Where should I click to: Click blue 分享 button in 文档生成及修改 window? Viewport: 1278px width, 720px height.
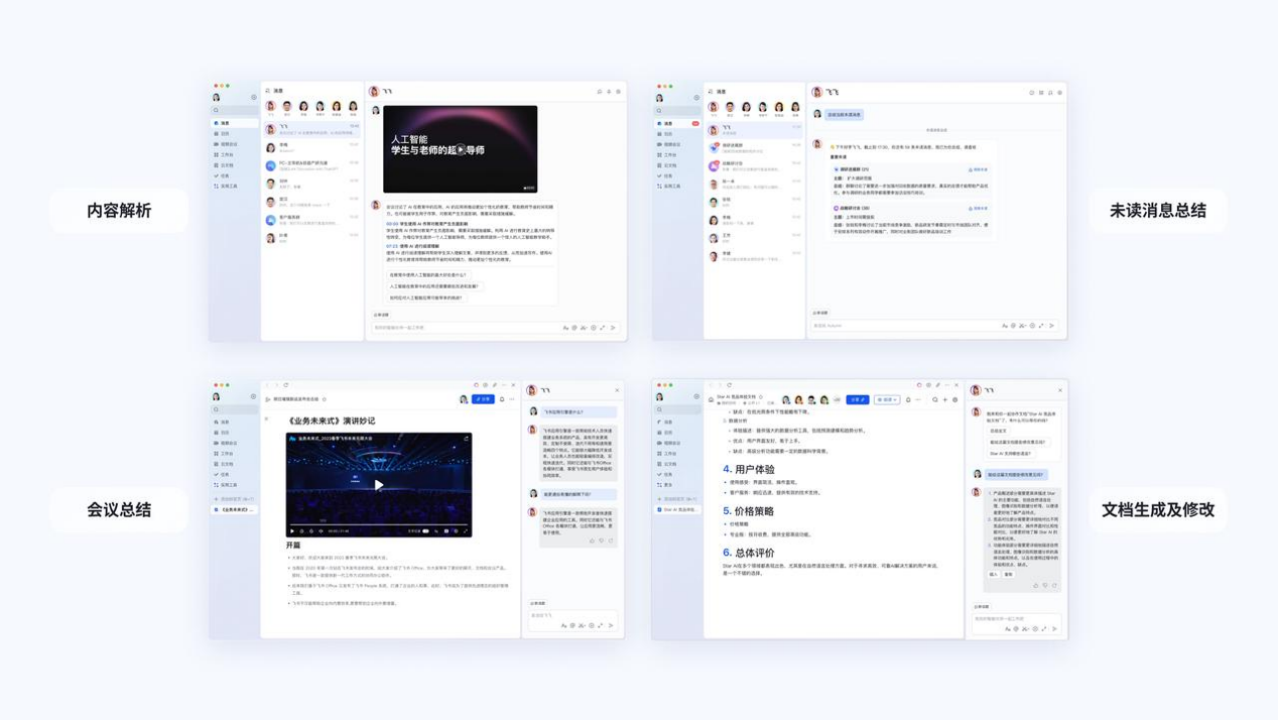[858, 399]
